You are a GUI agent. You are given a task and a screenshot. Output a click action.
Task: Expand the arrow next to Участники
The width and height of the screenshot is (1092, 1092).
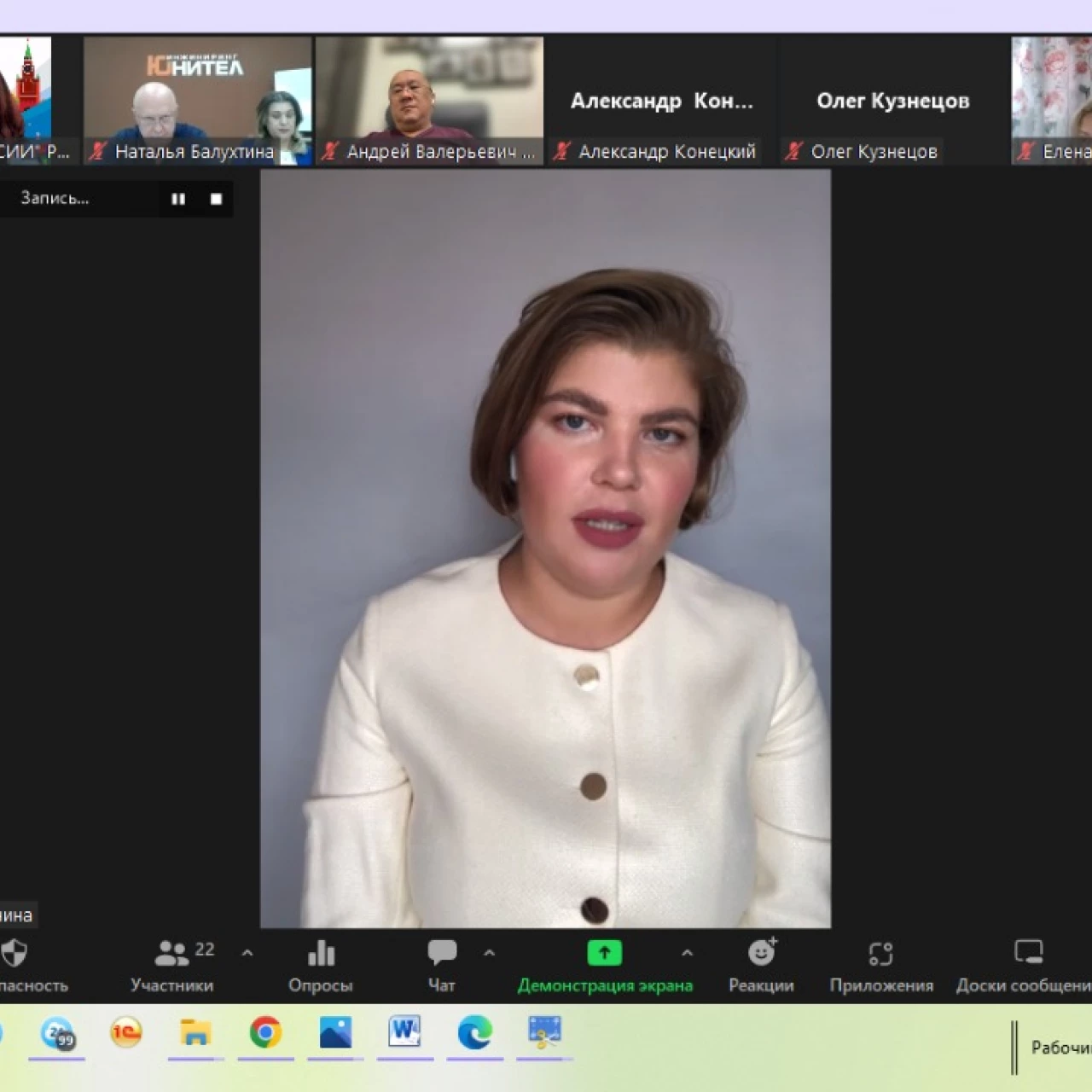247,953
